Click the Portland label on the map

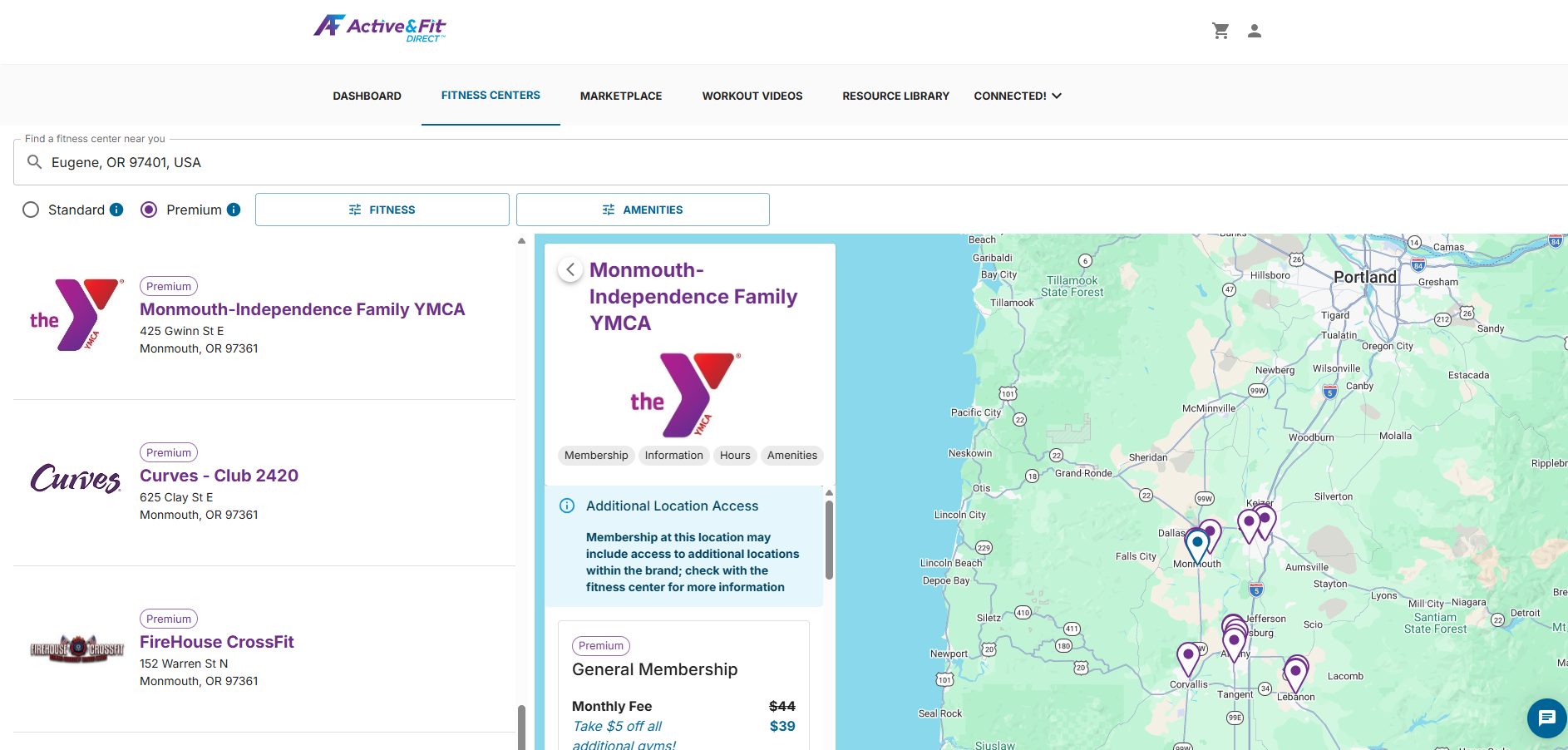point(1365,277)
